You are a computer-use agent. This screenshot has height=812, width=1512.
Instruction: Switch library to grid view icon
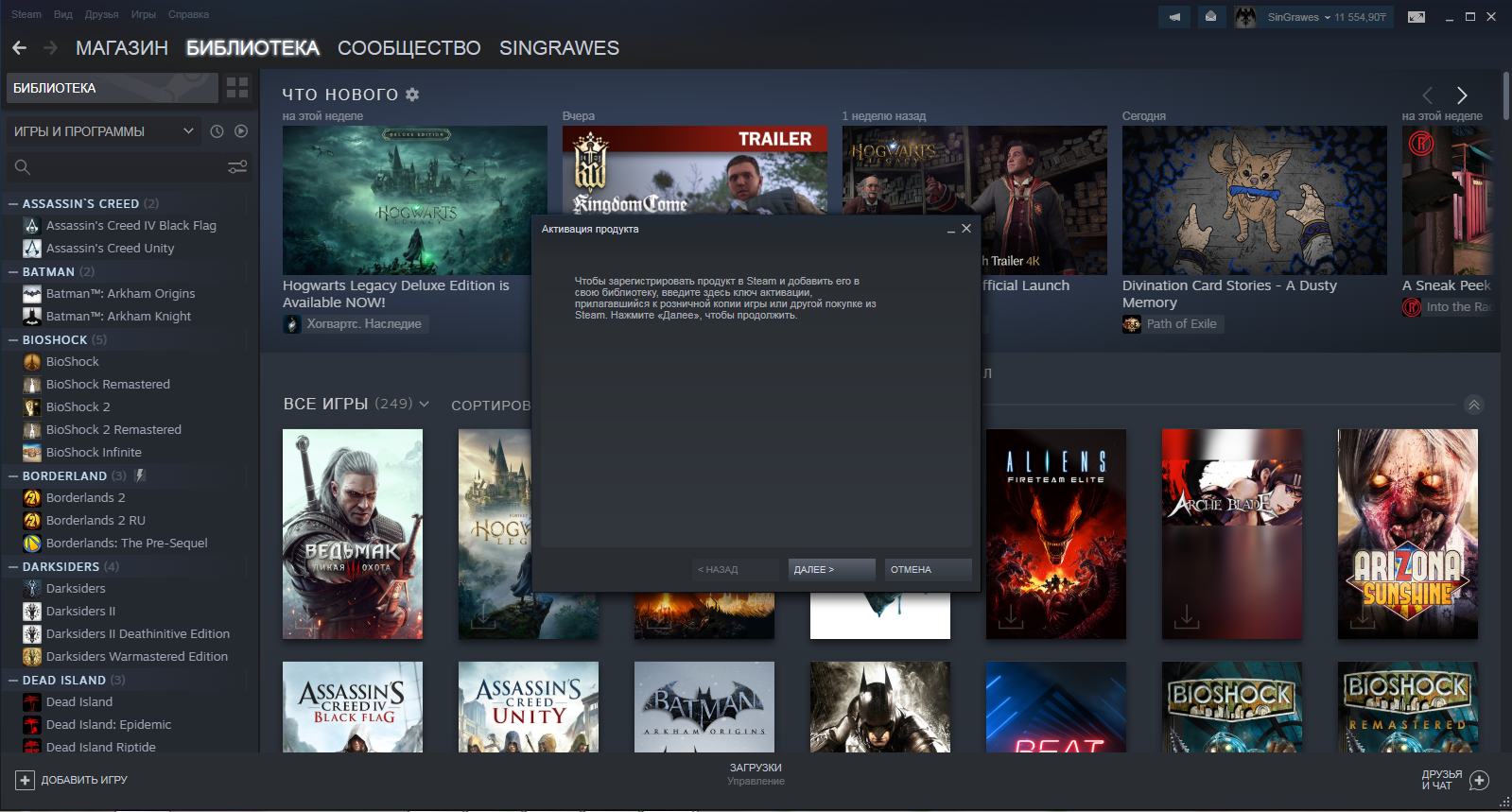237,88
